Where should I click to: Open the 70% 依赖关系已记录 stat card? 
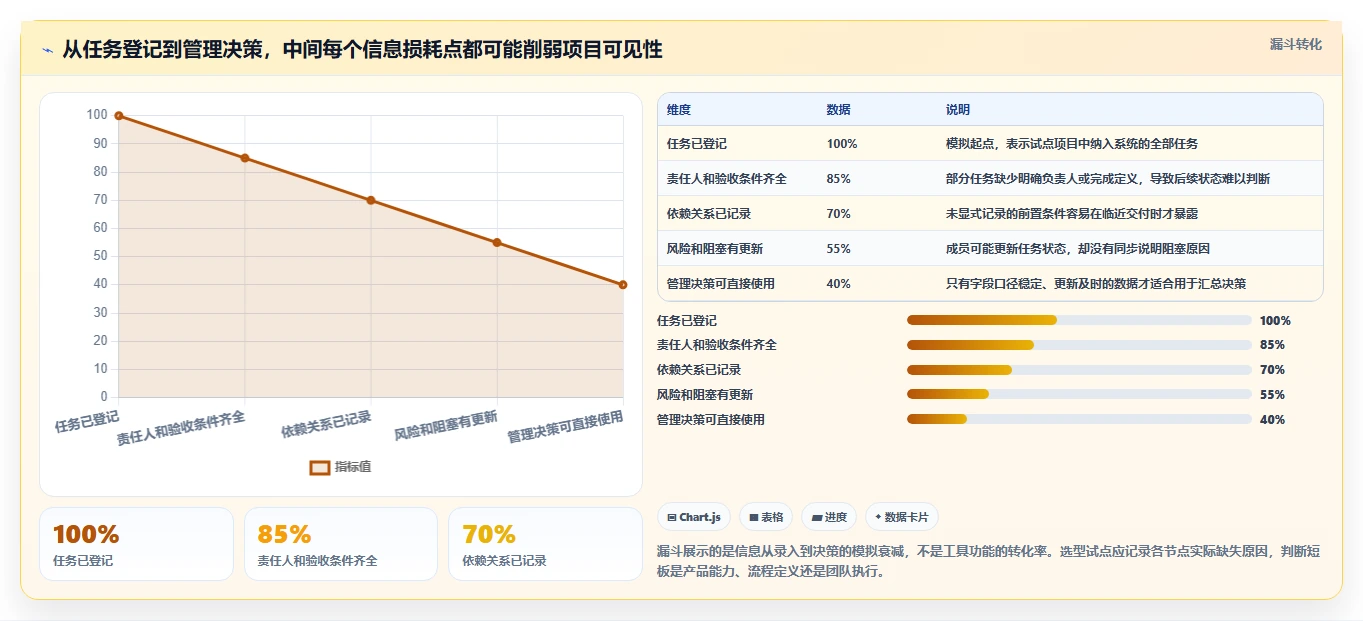(x=545, y=544)
